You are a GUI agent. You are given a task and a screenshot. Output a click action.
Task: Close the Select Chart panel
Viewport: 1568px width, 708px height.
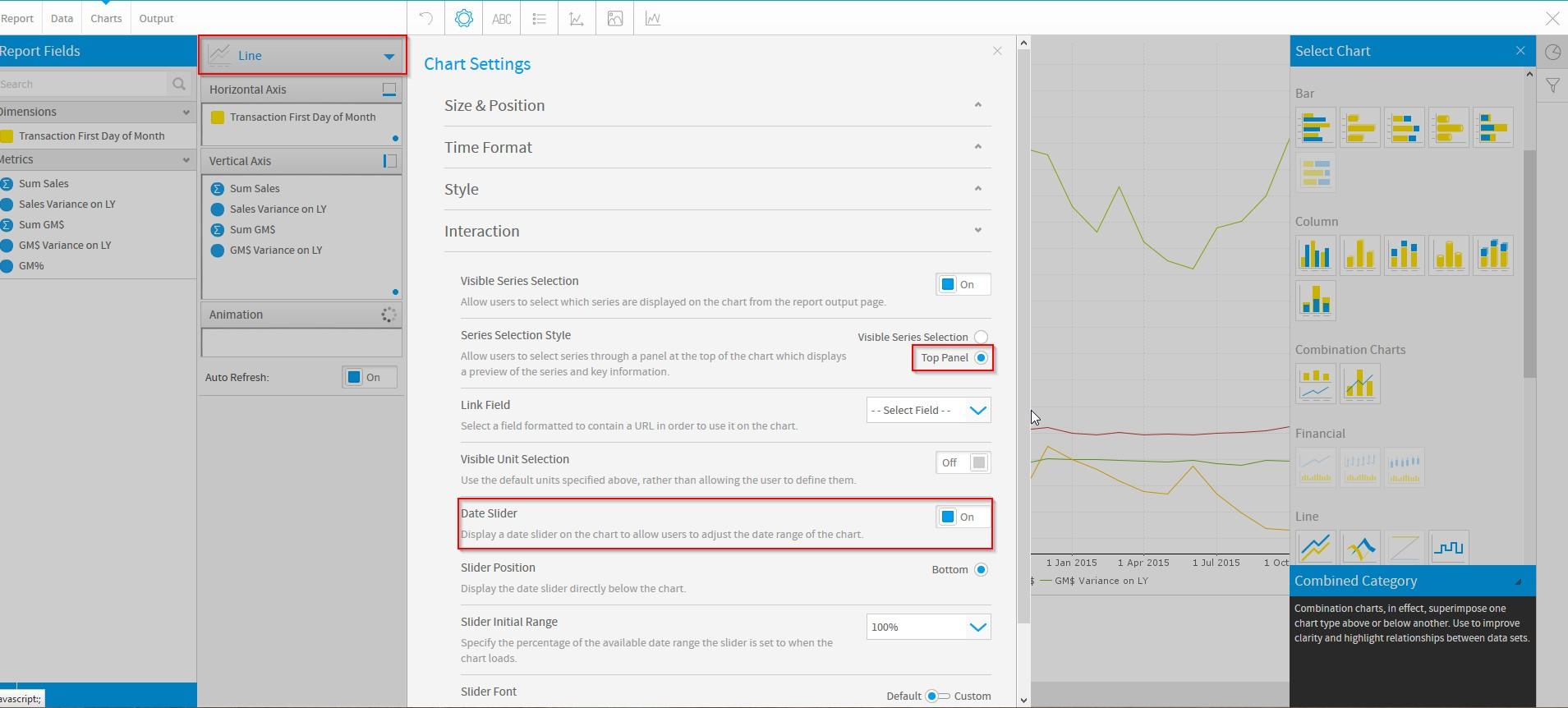tap(1520, 51)
